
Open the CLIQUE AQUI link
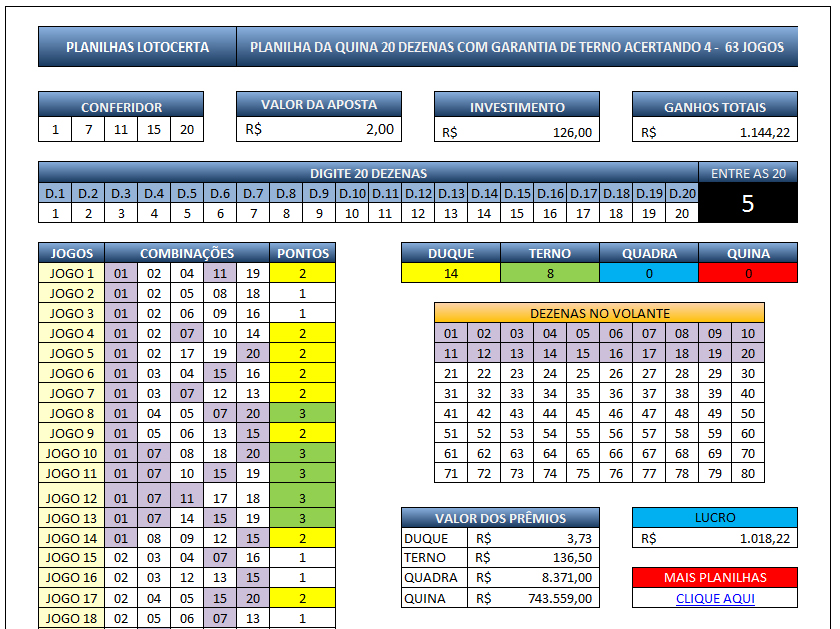pyautogui.click(x=715, y=598)
